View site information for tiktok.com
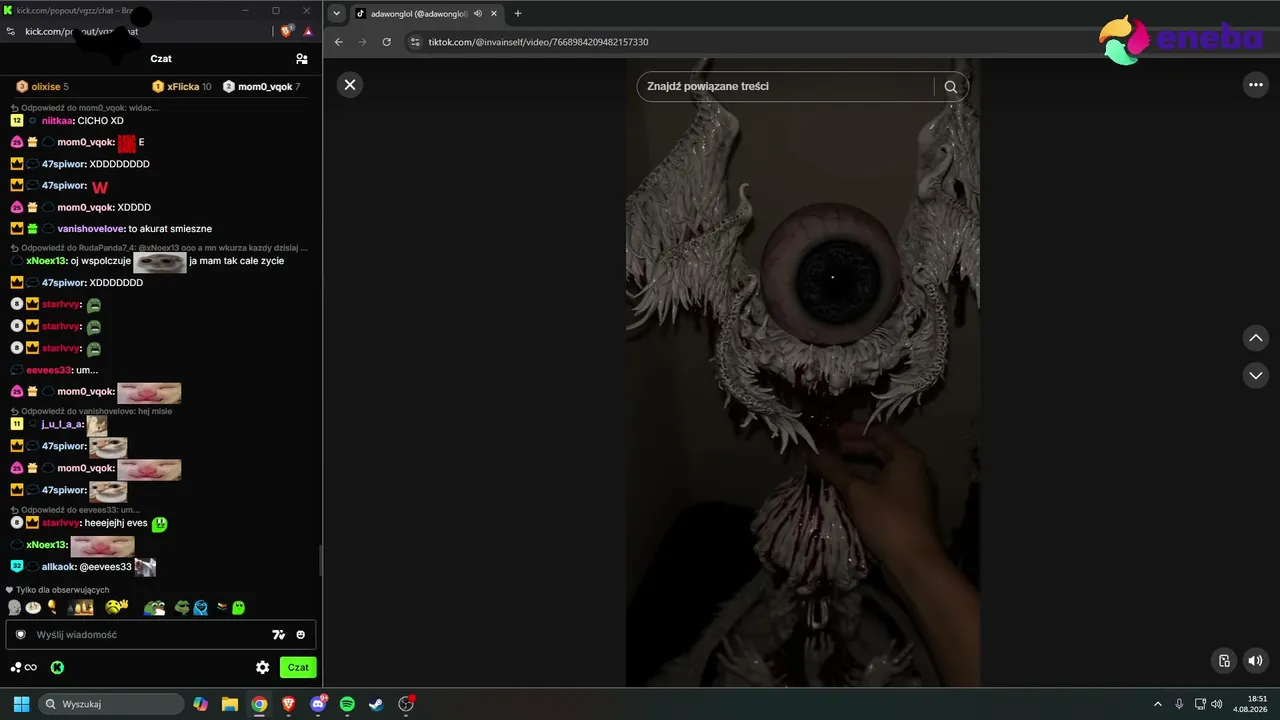Viewport: 1280px width, 720px height. coord(415,42)
